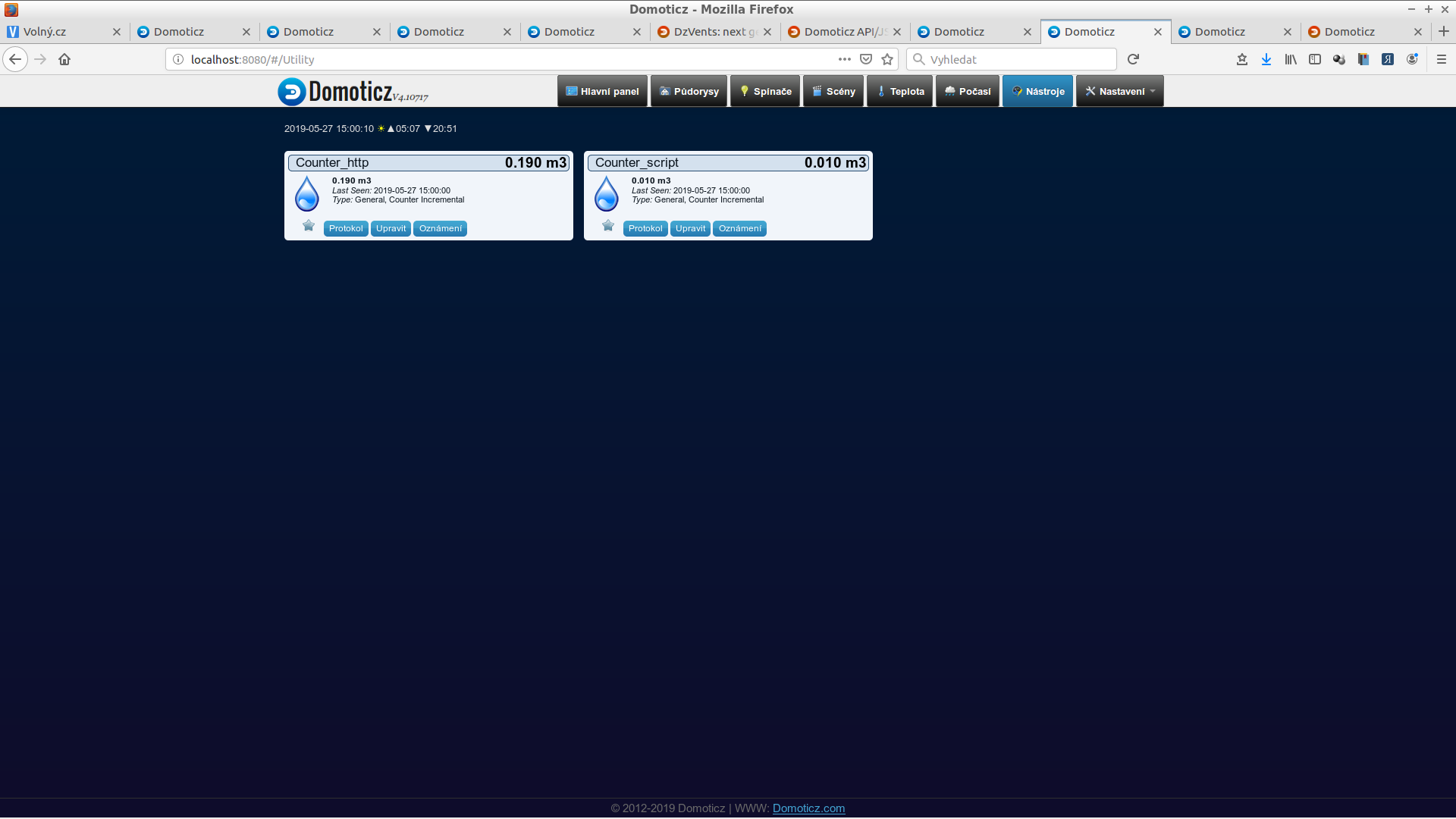
Task: Open Oznámení for Counter_script
Action: [x=739, y=228]
